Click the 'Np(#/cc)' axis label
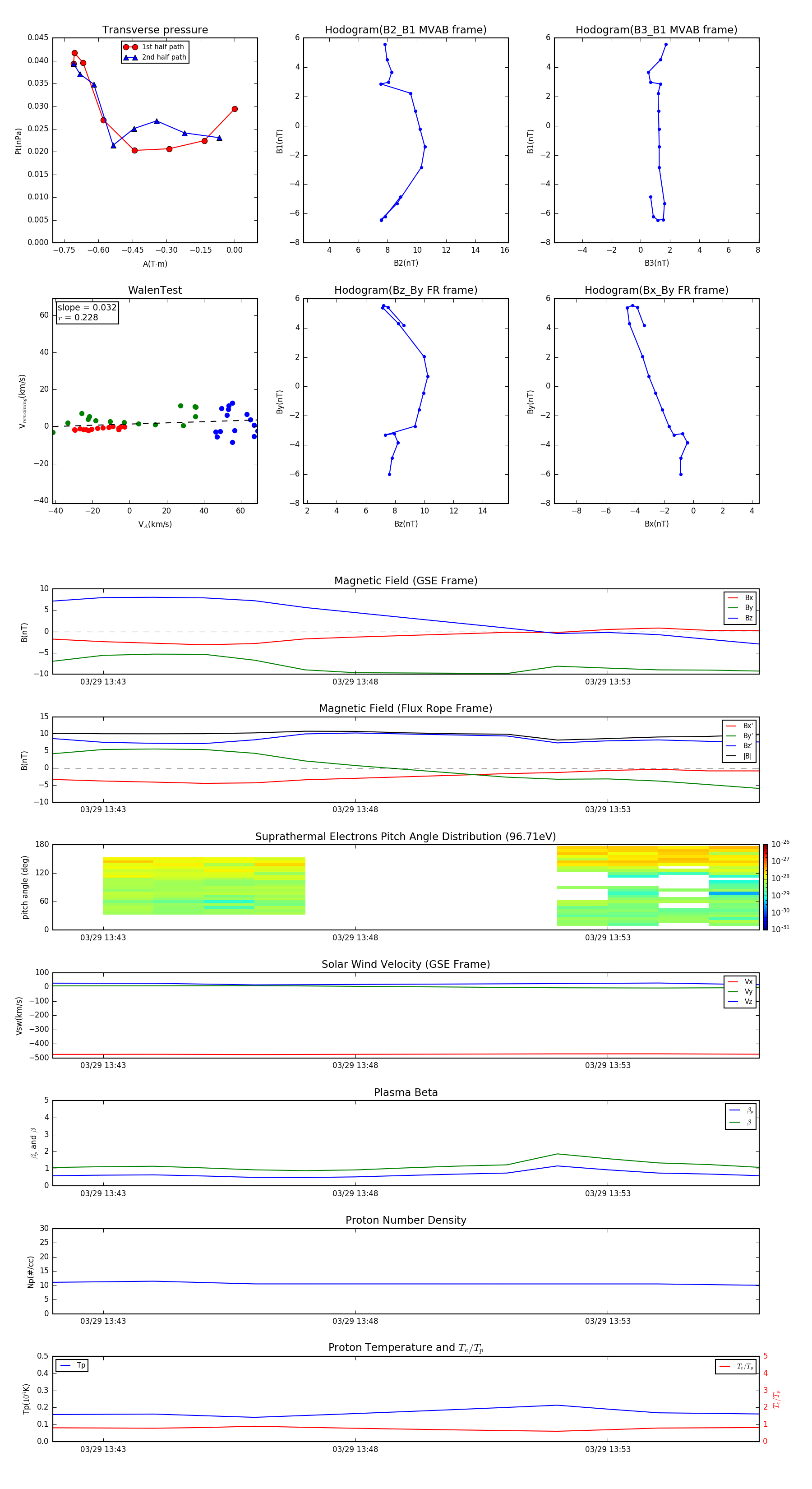The image size is (812, 1489). coord(31,1272)
